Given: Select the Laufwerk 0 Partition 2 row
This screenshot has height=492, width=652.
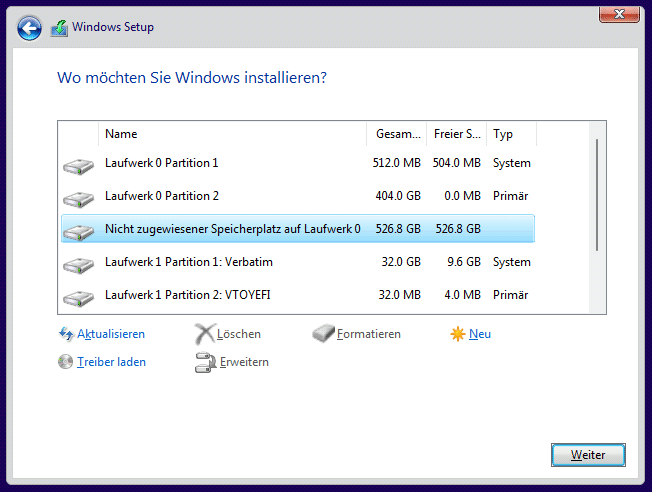Looking at the screenshot, I should point(298,196).
